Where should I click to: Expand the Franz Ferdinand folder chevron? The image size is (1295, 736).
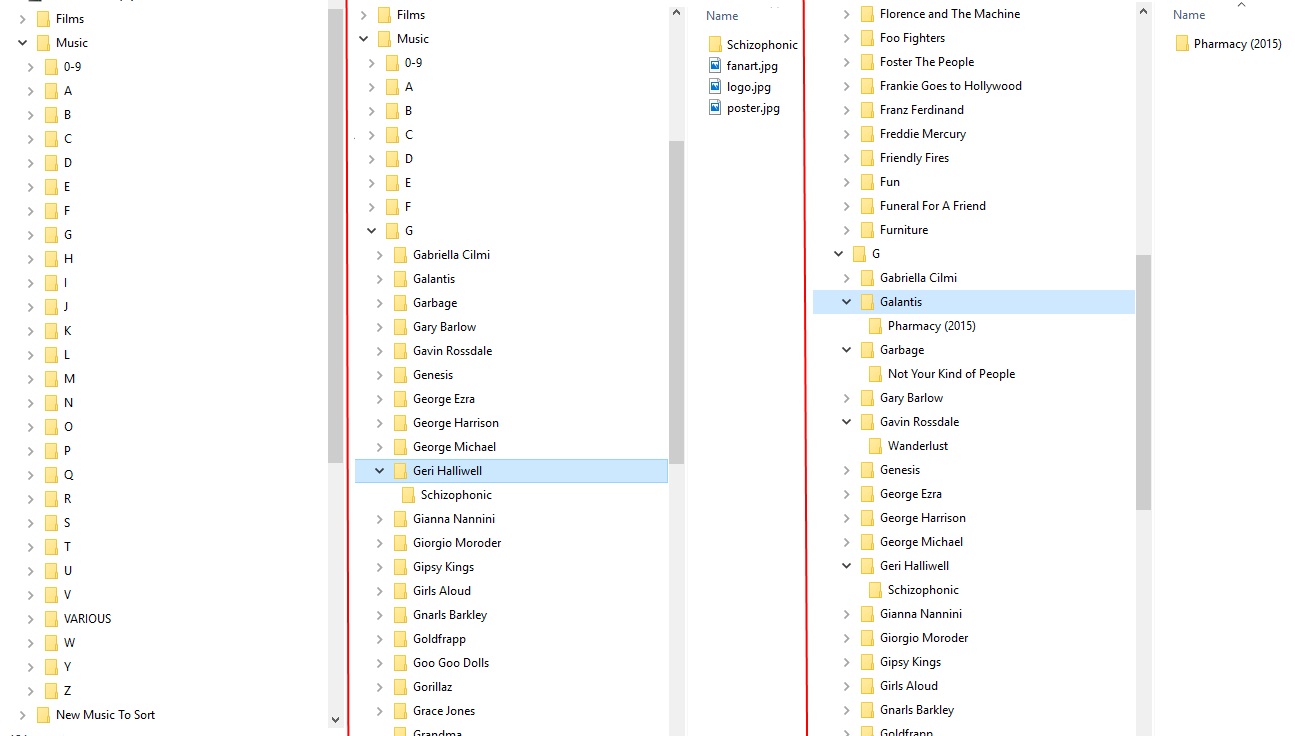[x=846, y=110]
